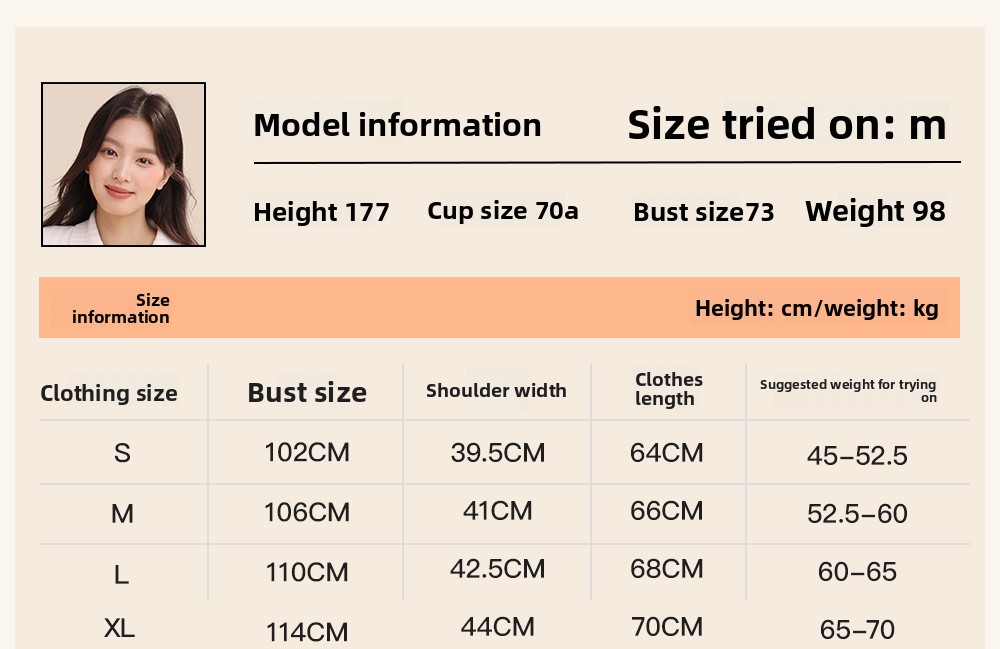Click the Suggested weight for trying on header
The image size is (1000, 649).
click(848, 390)
